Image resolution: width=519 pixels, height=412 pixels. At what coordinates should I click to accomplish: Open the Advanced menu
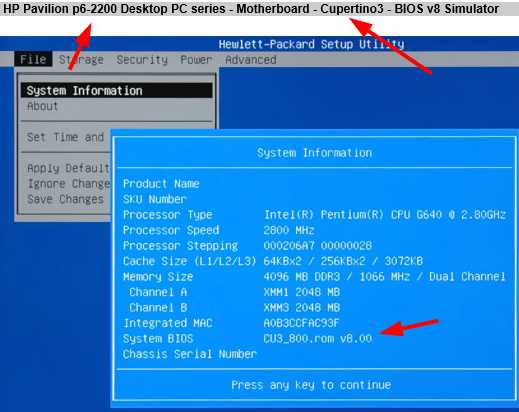coord(251,60)
